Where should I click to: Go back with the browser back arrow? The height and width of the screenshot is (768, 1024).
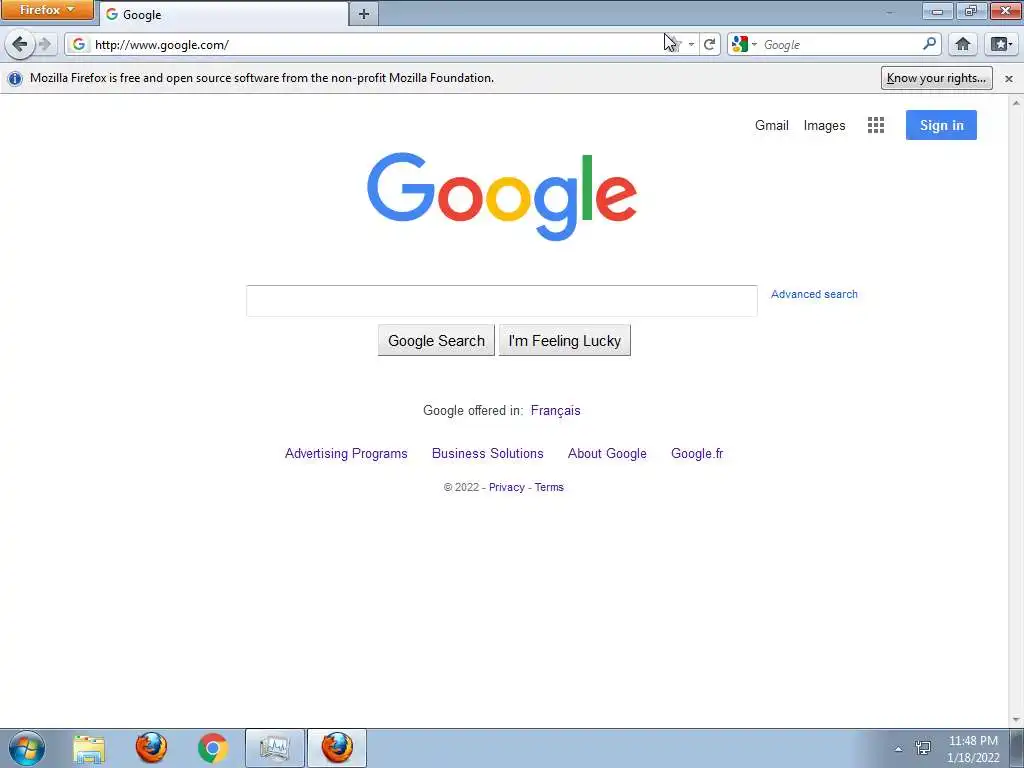click(20, 44)
